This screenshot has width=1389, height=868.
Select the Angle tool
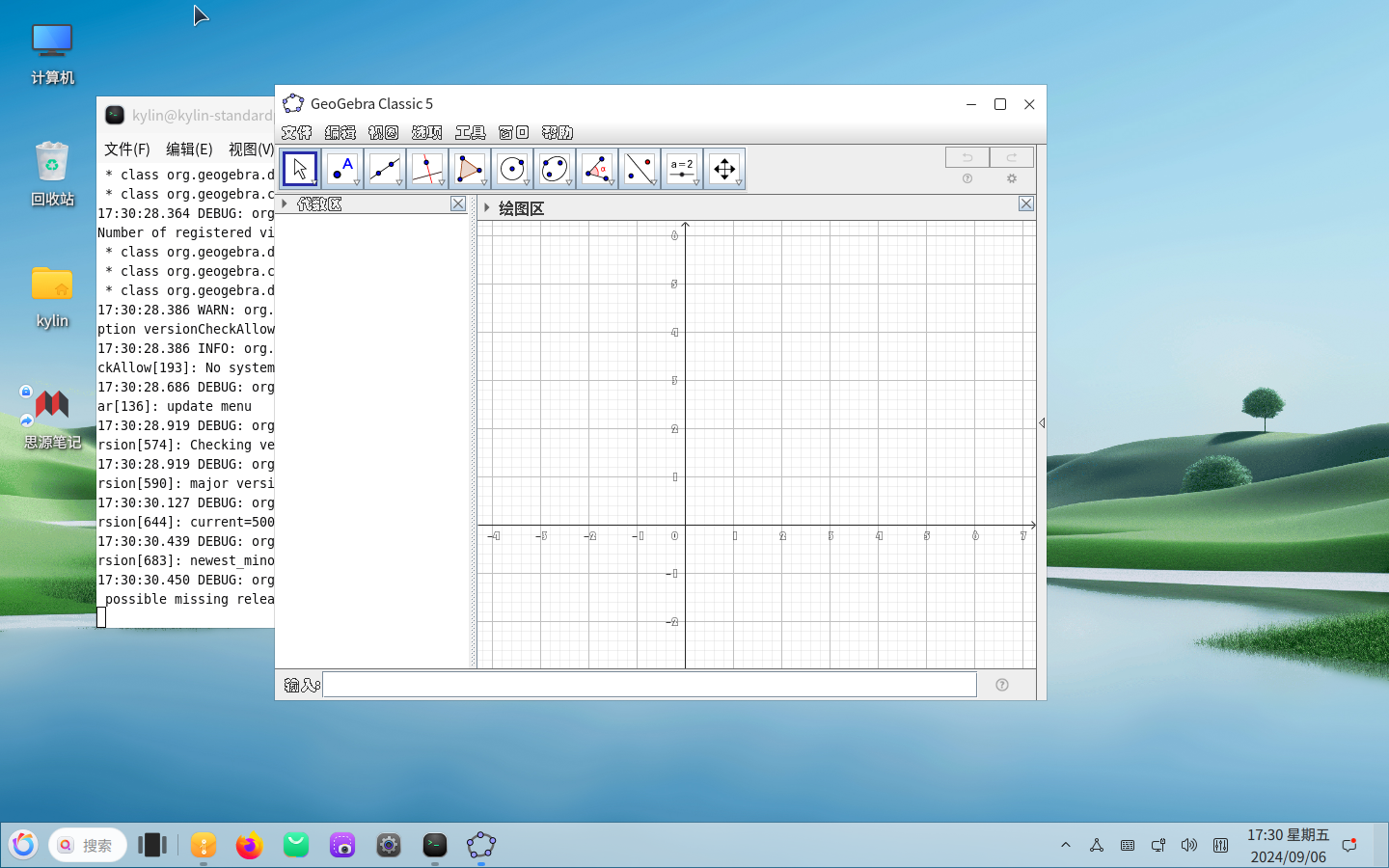(x=597, y=169)
